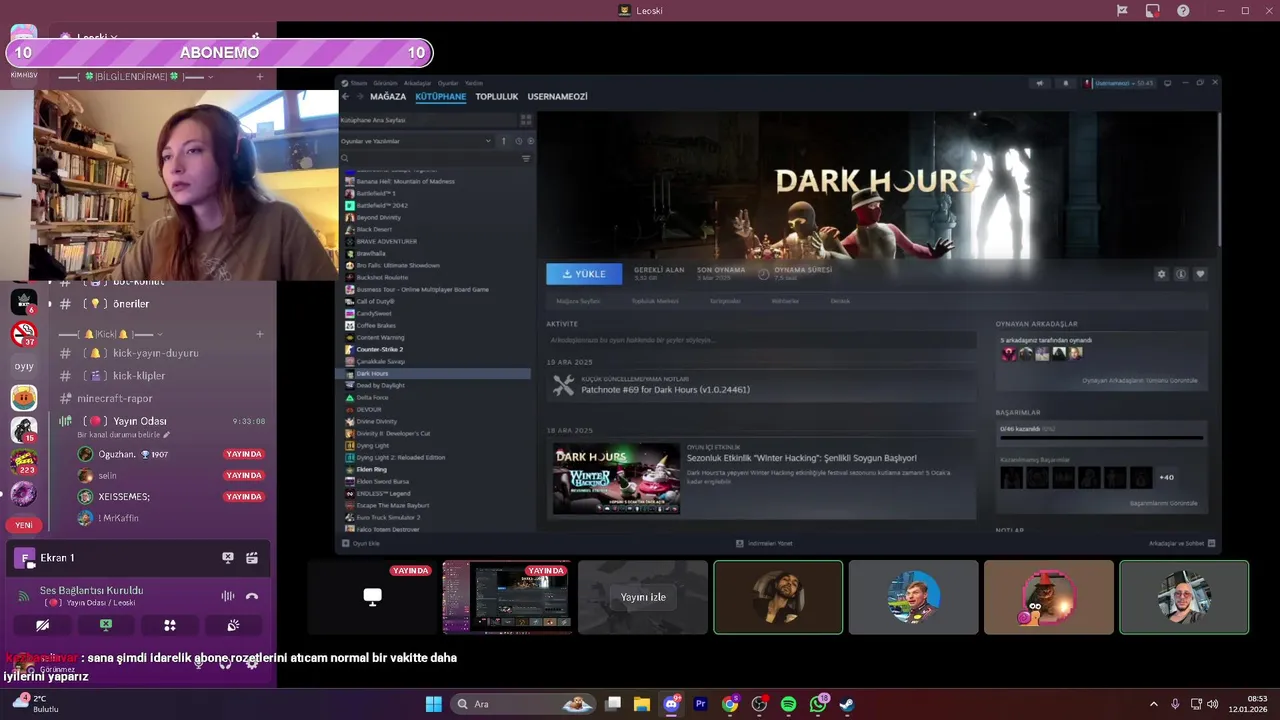The image size is (1280, 720).
Task: Open Steam library grid view icon
Action: point(526,120)
